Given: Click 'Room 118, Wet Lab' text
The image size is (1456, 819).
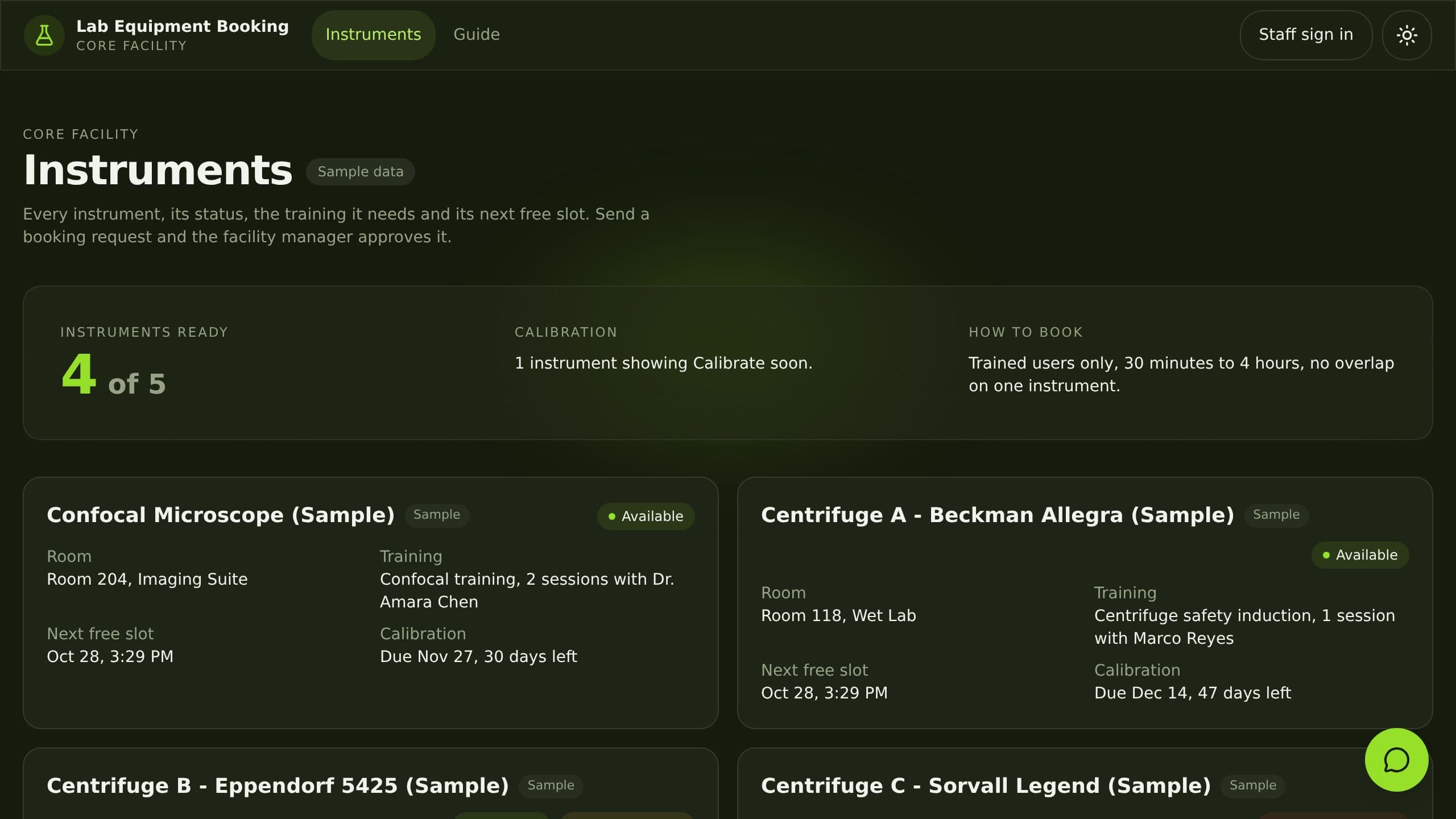Looking at the screenshot, I should click(838, 615).
